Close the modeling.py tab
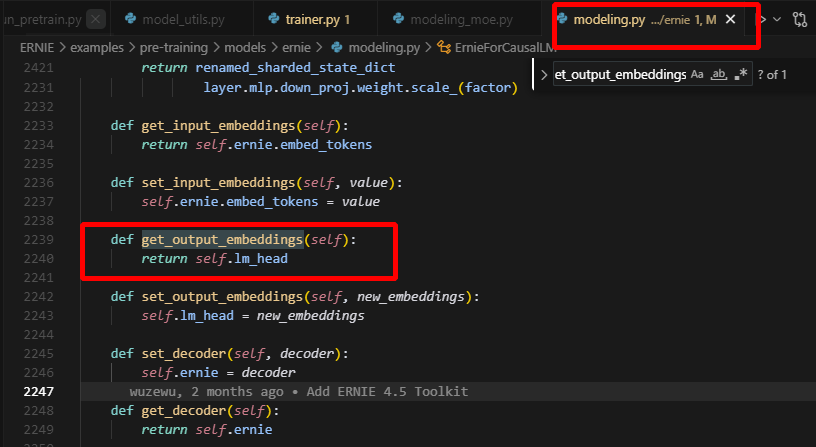The height and width of the screenshot is (447, 816). coord(731,19)
